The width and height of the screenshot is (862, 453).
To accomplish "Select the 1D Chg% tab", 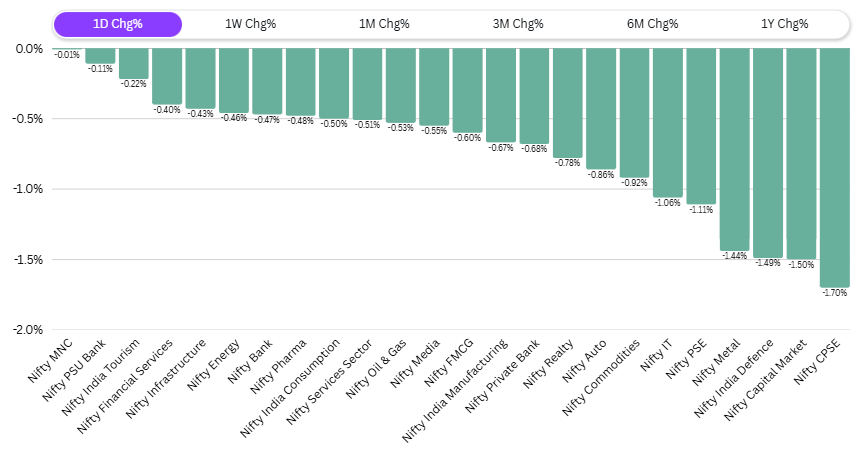I will coord(118,24).
